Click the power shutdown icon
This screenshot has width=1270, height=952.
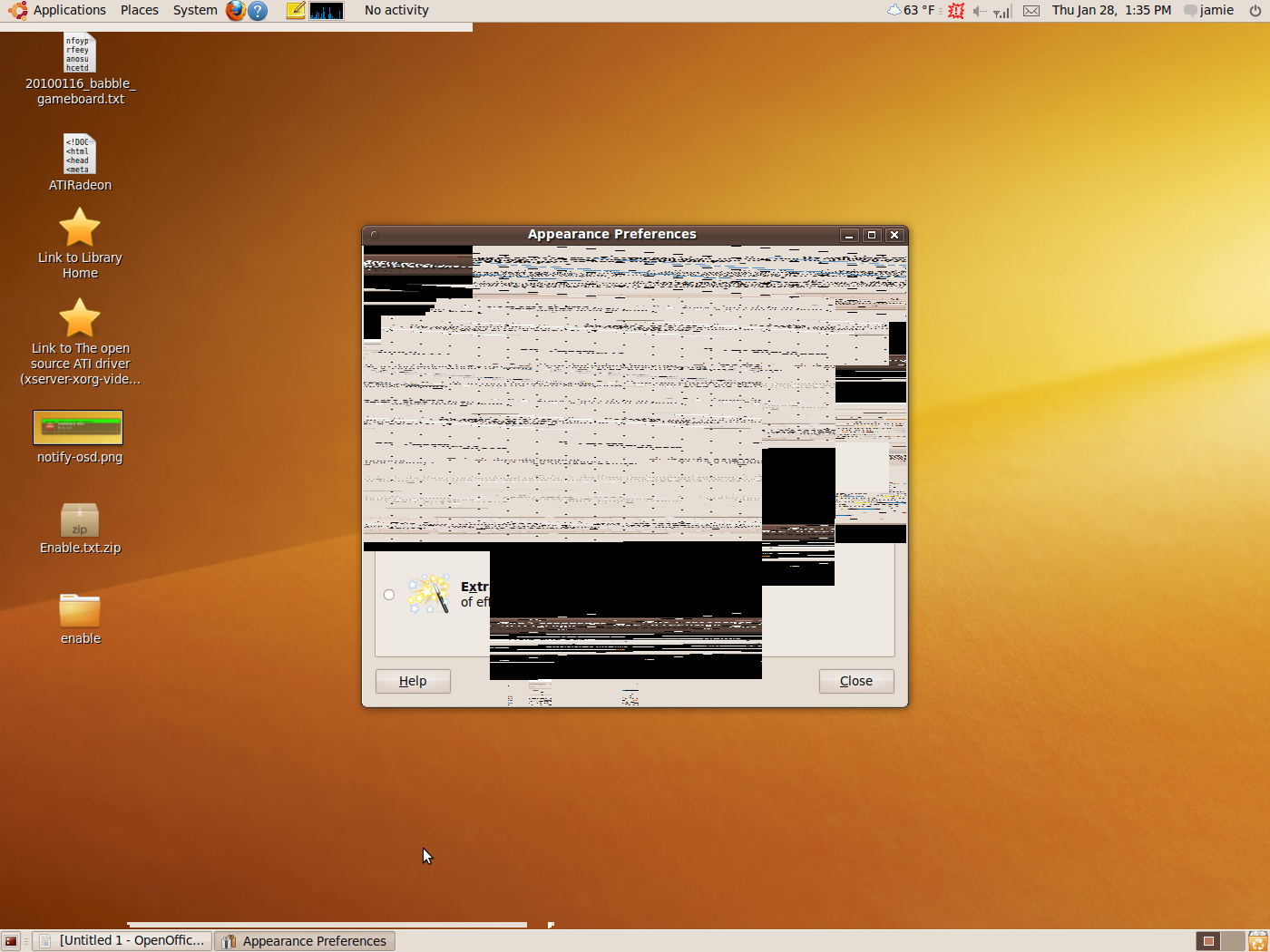point(1255,11)
